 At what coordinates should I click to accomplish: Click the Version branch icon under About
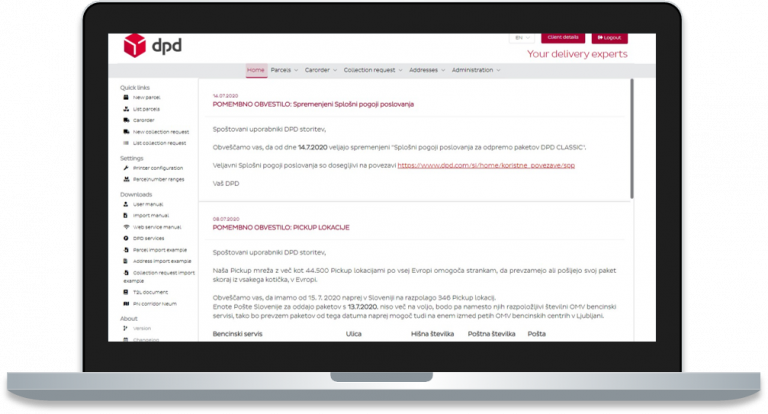pyautogui.click(x=126, y=328)
